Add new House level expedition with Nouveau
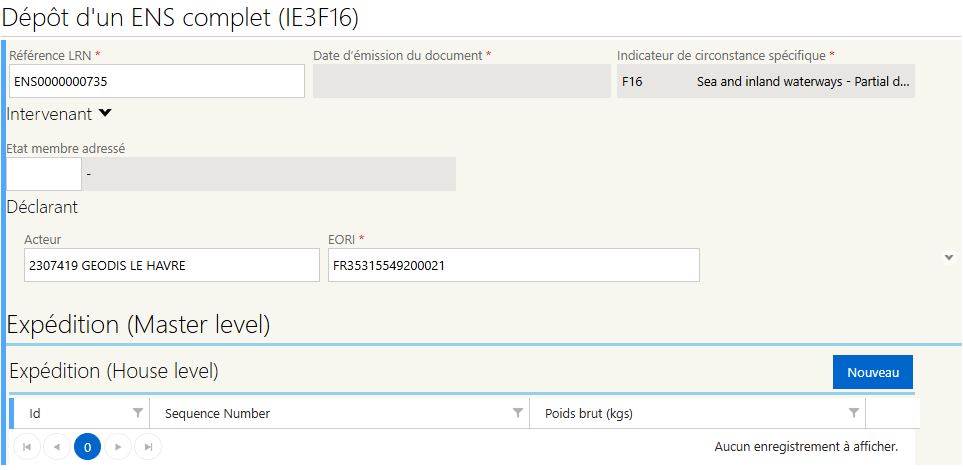 [x=873, y=372]
